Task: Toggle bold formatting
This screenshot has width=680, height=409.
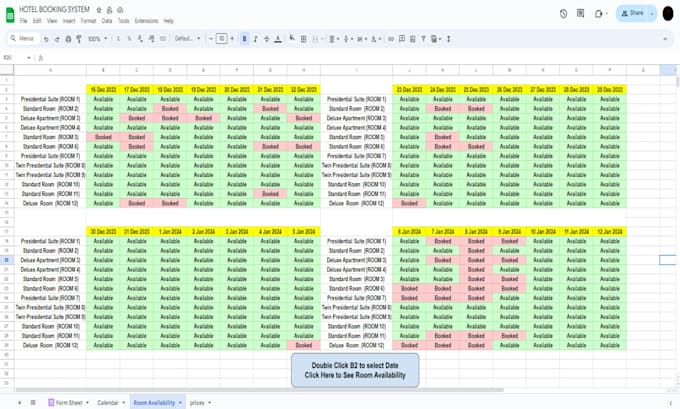Action: tap(244, 39)
